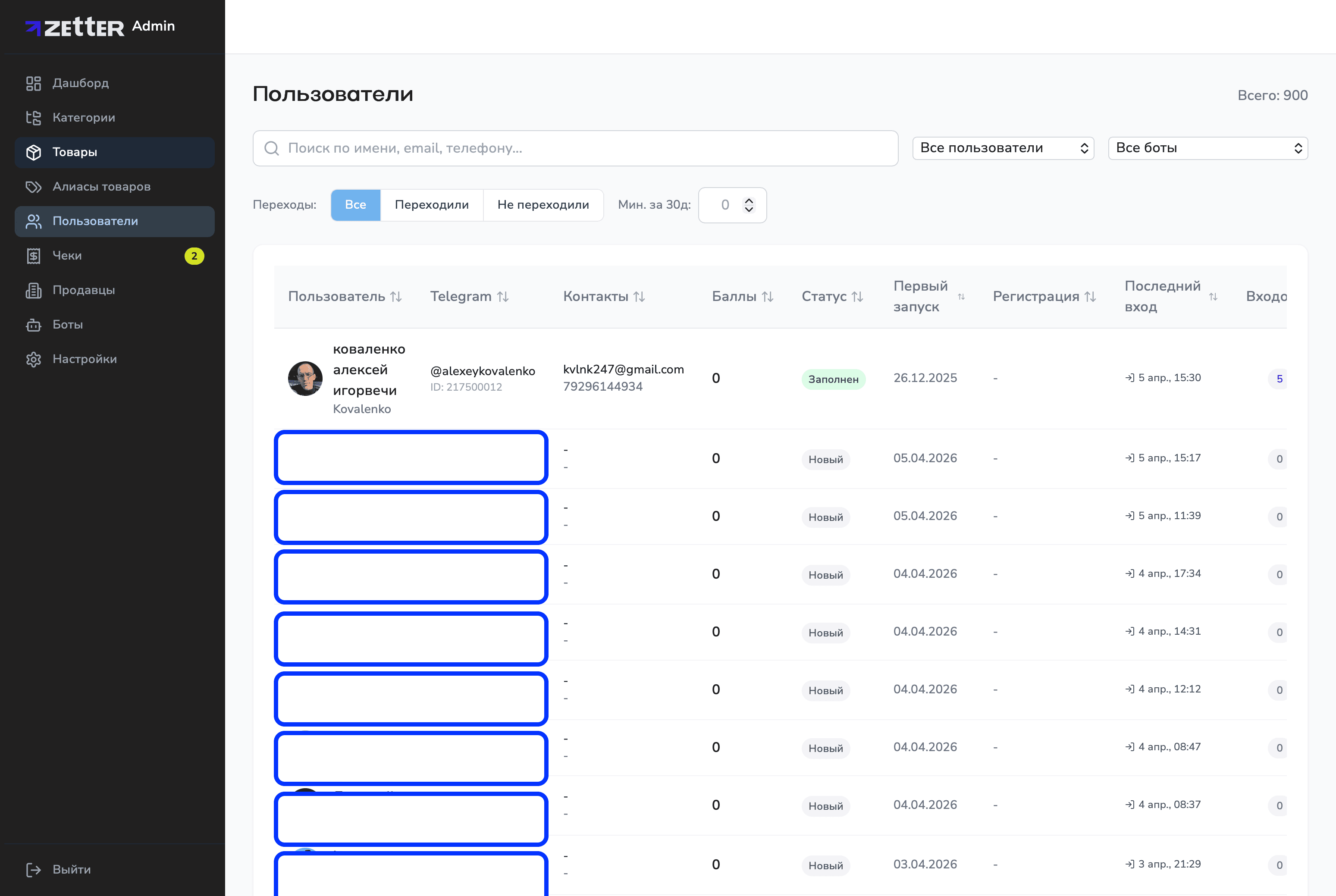1336x896 pixels.
Task: Increase the 'Мин. за 30д' stepper value
Action: 749,201
